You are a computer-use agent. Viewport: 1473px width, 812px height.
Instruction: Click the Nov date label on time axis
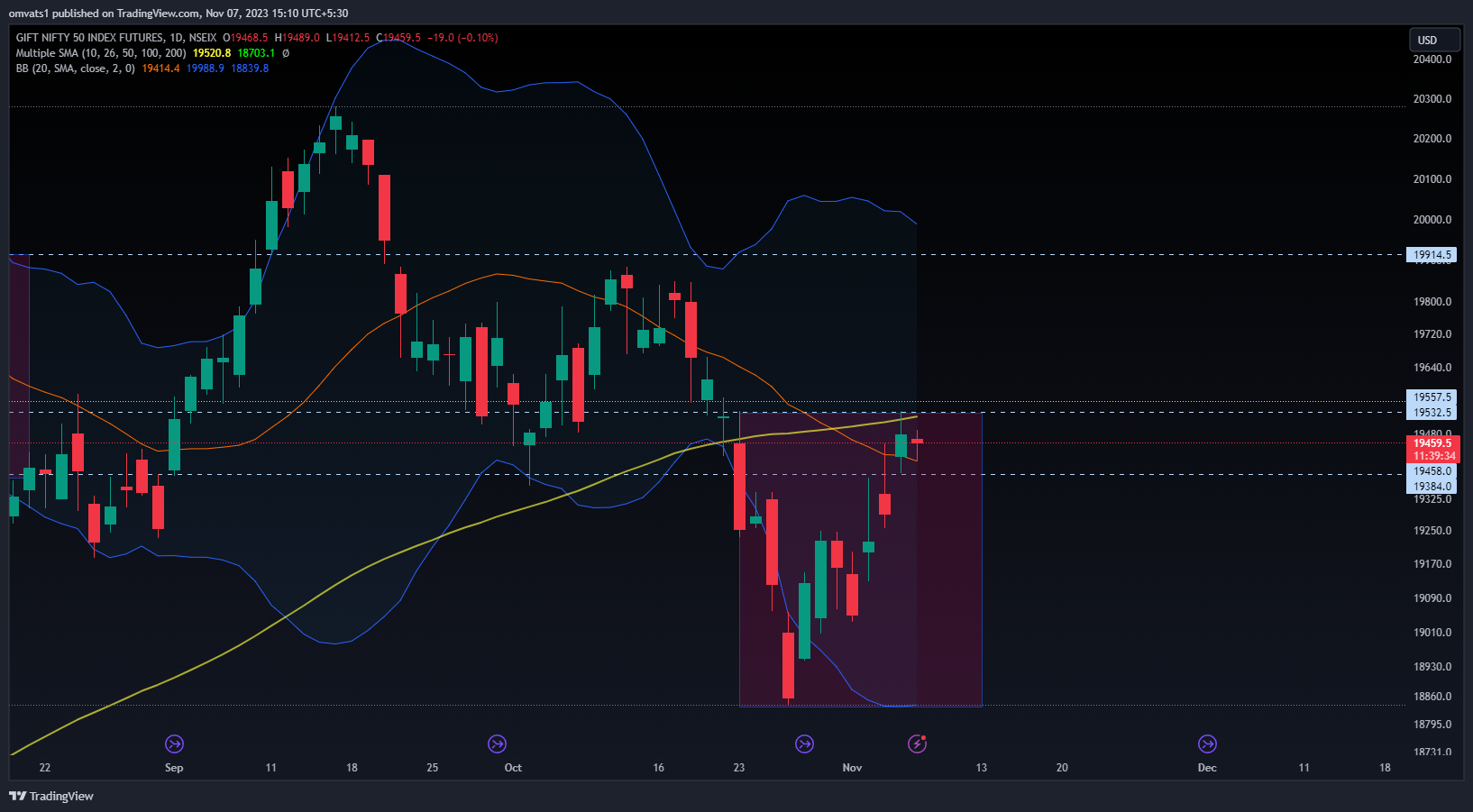point(852,768)
